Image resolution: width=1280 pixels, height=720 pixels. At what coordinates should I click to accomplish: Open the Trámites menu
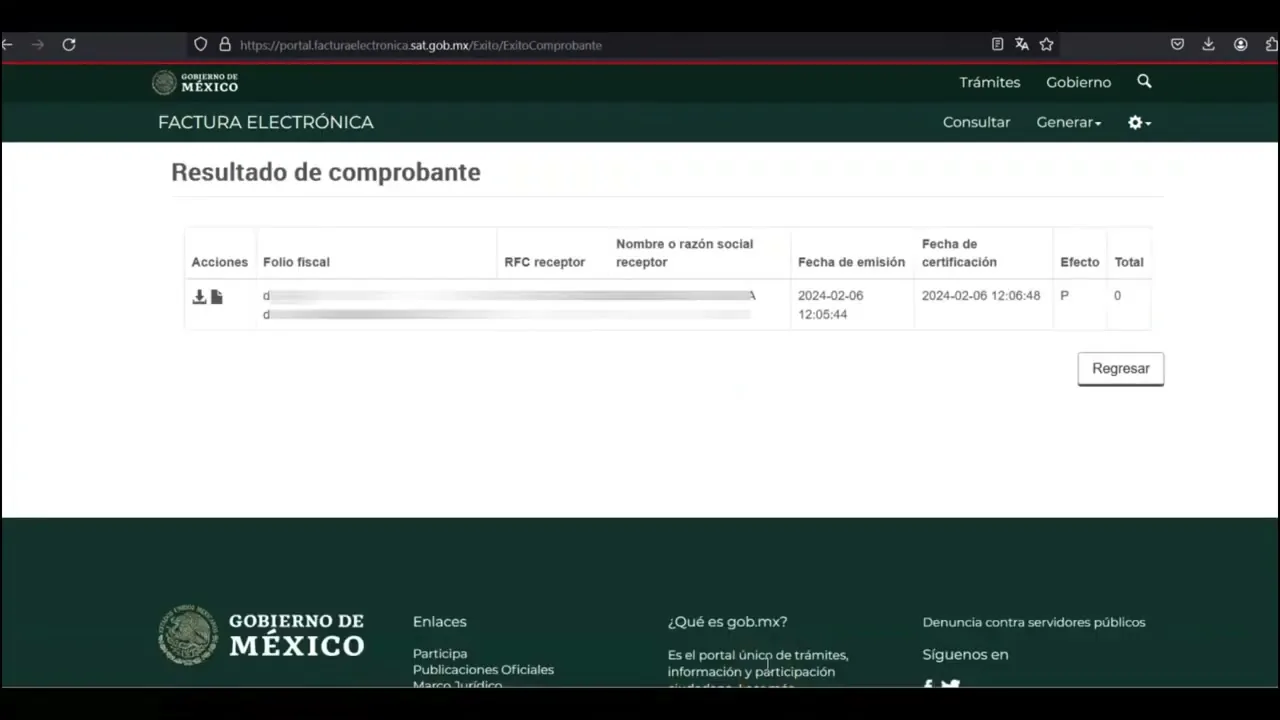coord(990,82)
